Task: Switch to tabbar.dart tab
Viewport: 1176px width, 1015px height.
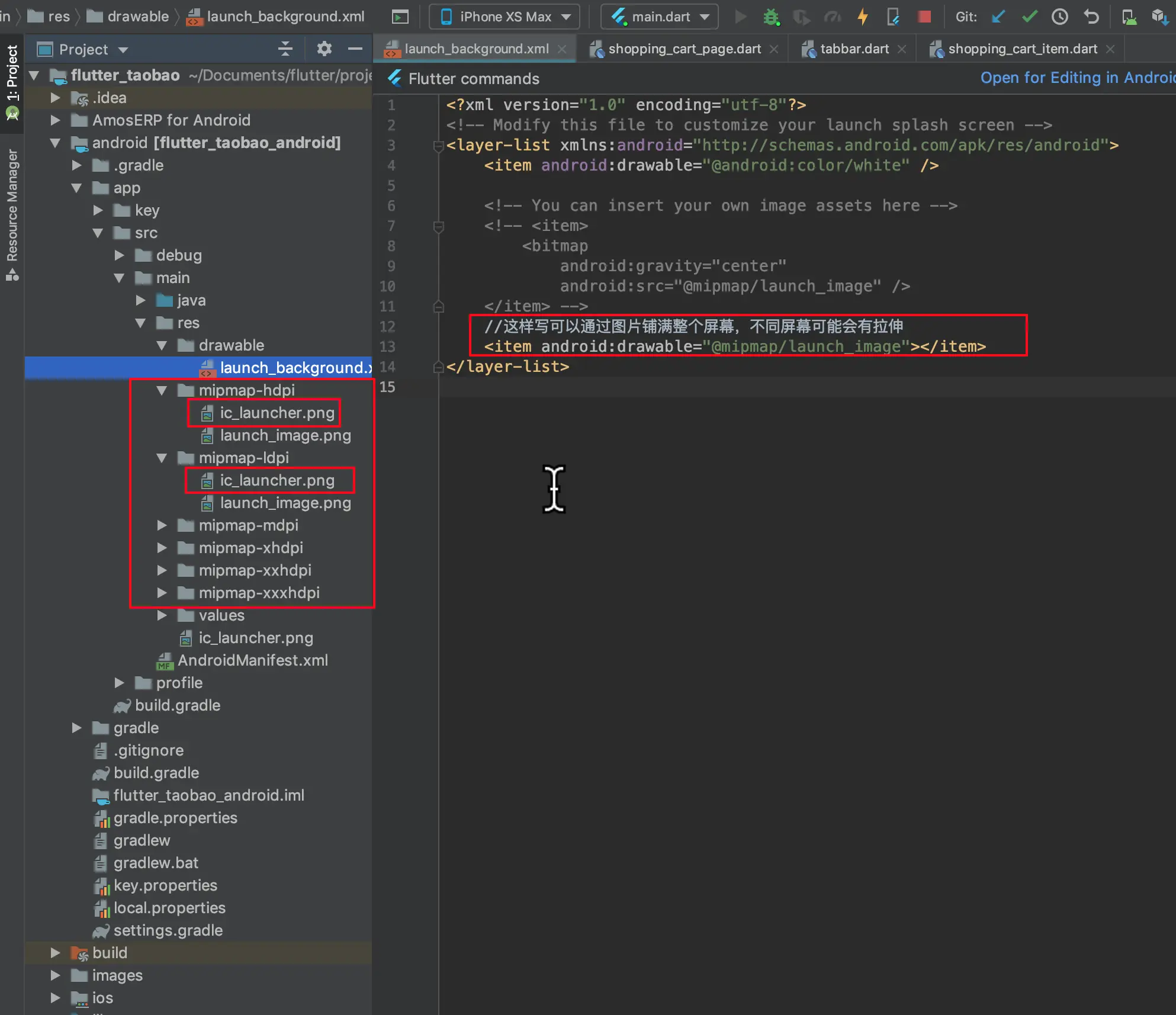Action: click(854, 49)
